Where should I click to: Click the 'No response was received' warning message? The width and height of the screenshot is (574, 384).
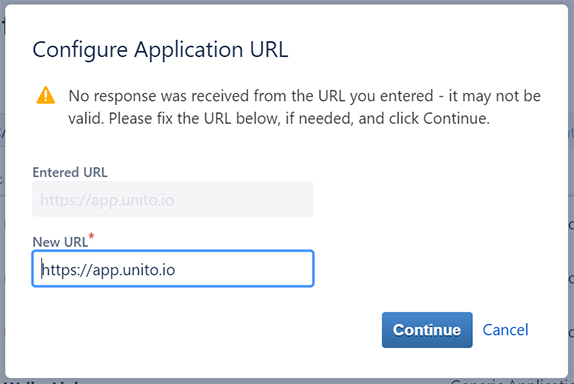(x=305, y=107)
